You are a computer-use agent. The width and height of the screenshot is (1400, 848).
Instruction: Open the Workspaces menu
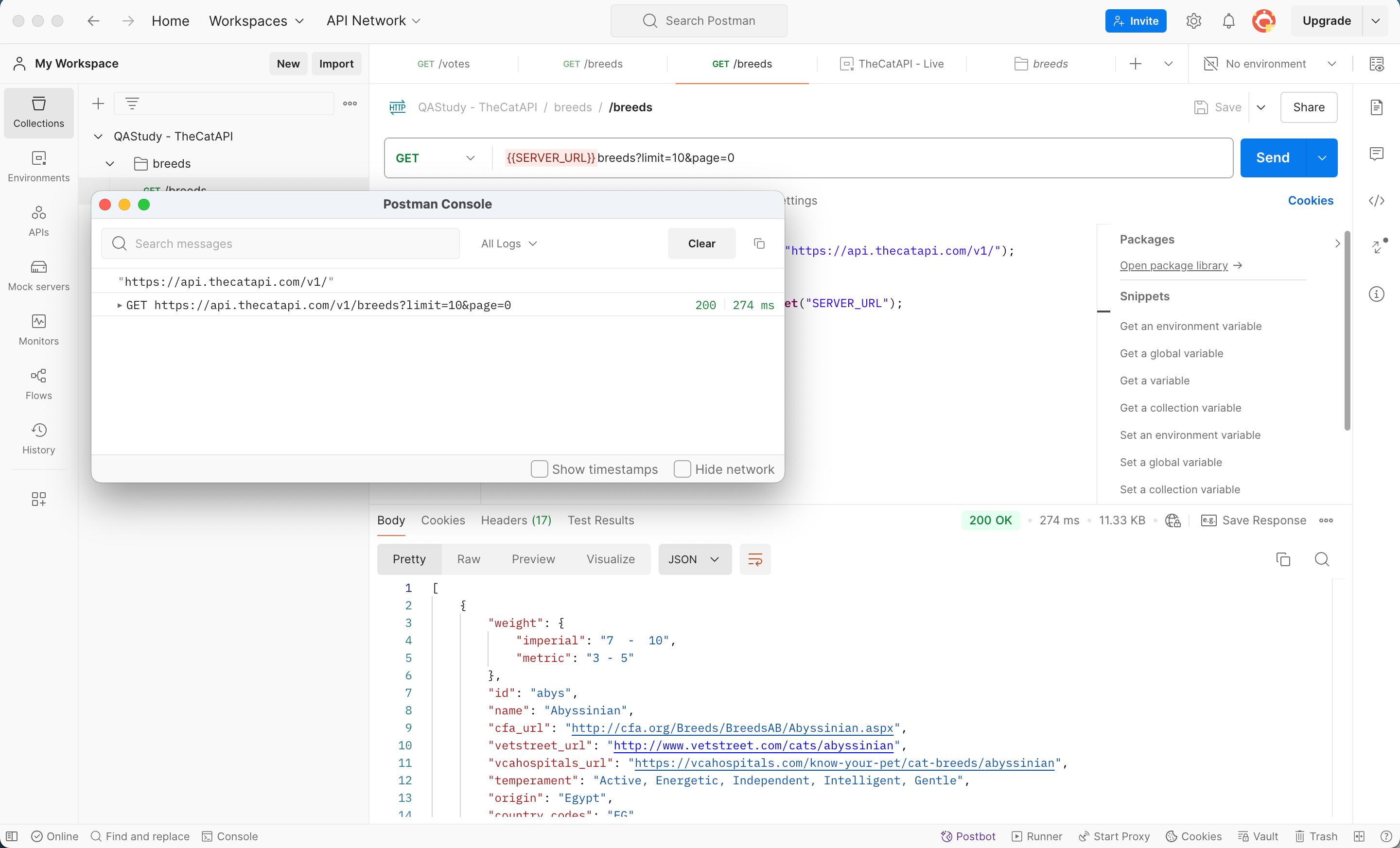point(257,21)
